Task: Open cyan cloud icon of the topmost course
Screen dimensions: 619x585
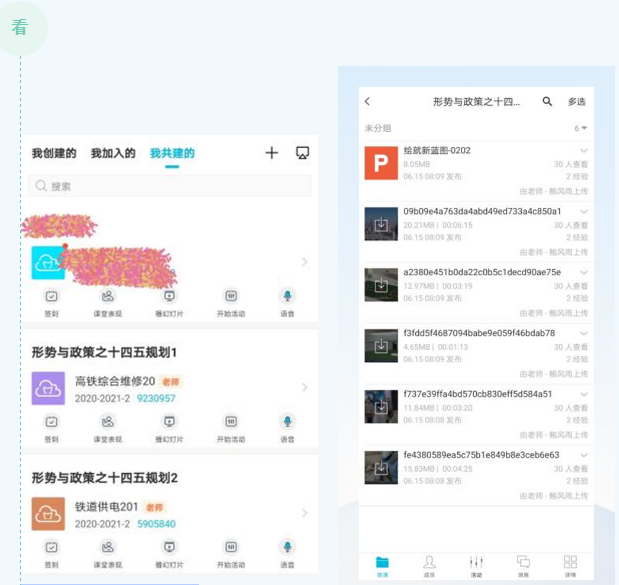Action: pyautogui.click(x=48, y=263)
